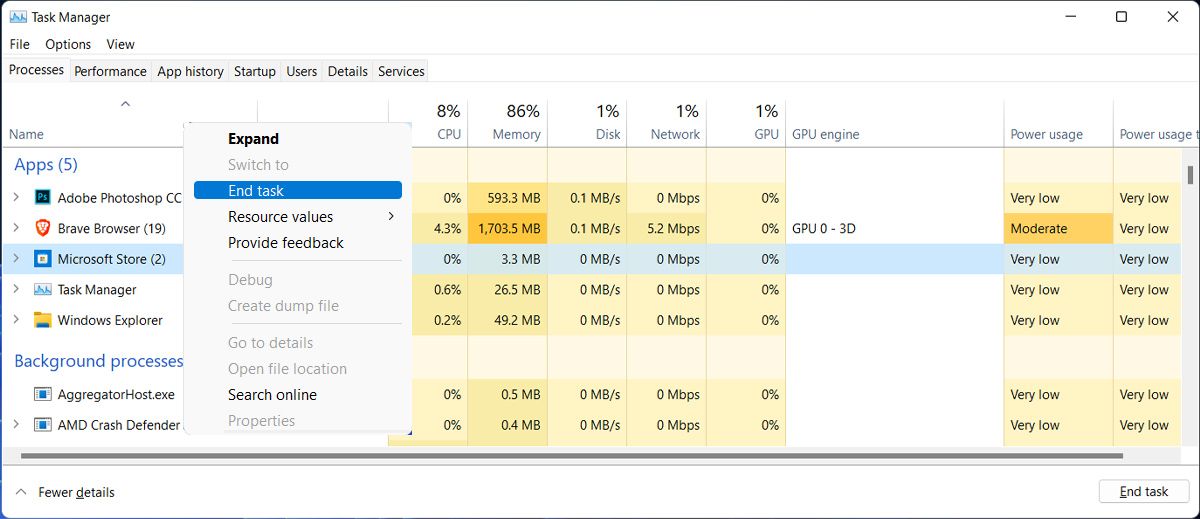Sort by the GPU column header
The height and width of the screenshot is (519, 1200).
746,122
